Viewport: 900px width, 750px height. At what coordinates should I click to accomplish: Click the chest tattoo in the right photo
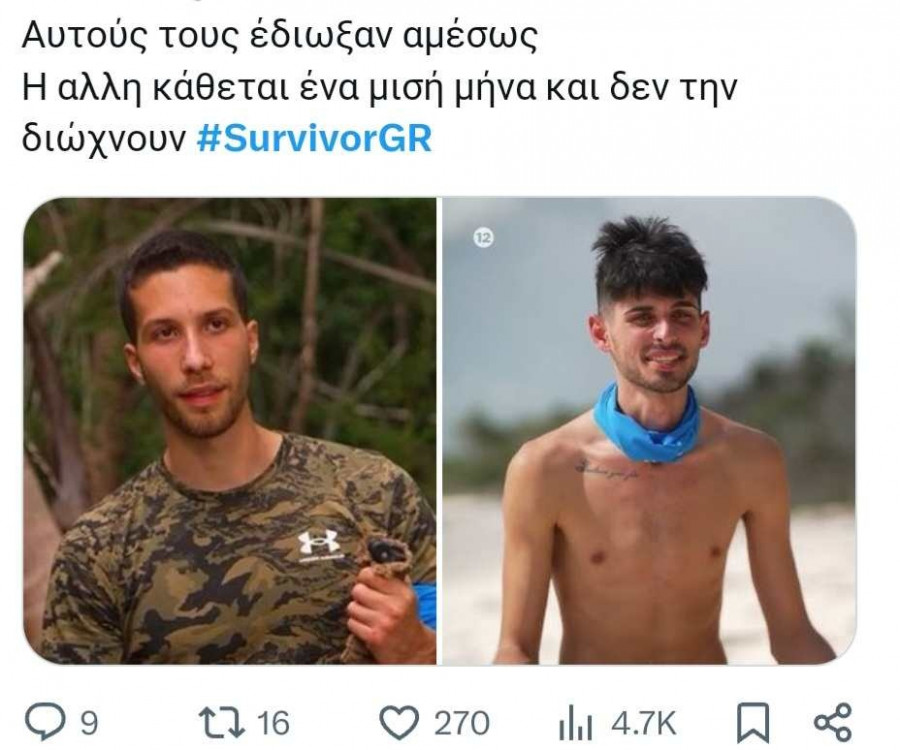coord(607,471)
